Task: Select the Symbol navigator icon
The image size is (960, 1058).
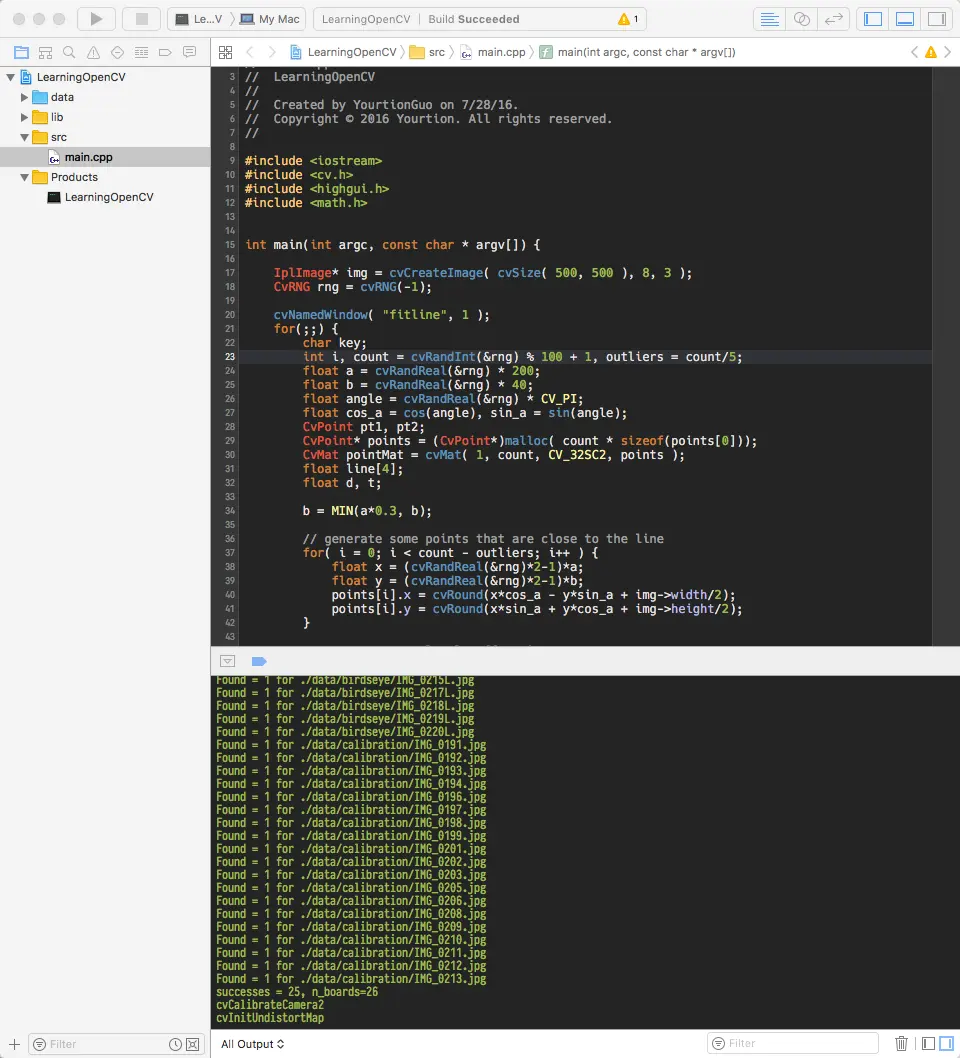Action: (x=46, y=52)
